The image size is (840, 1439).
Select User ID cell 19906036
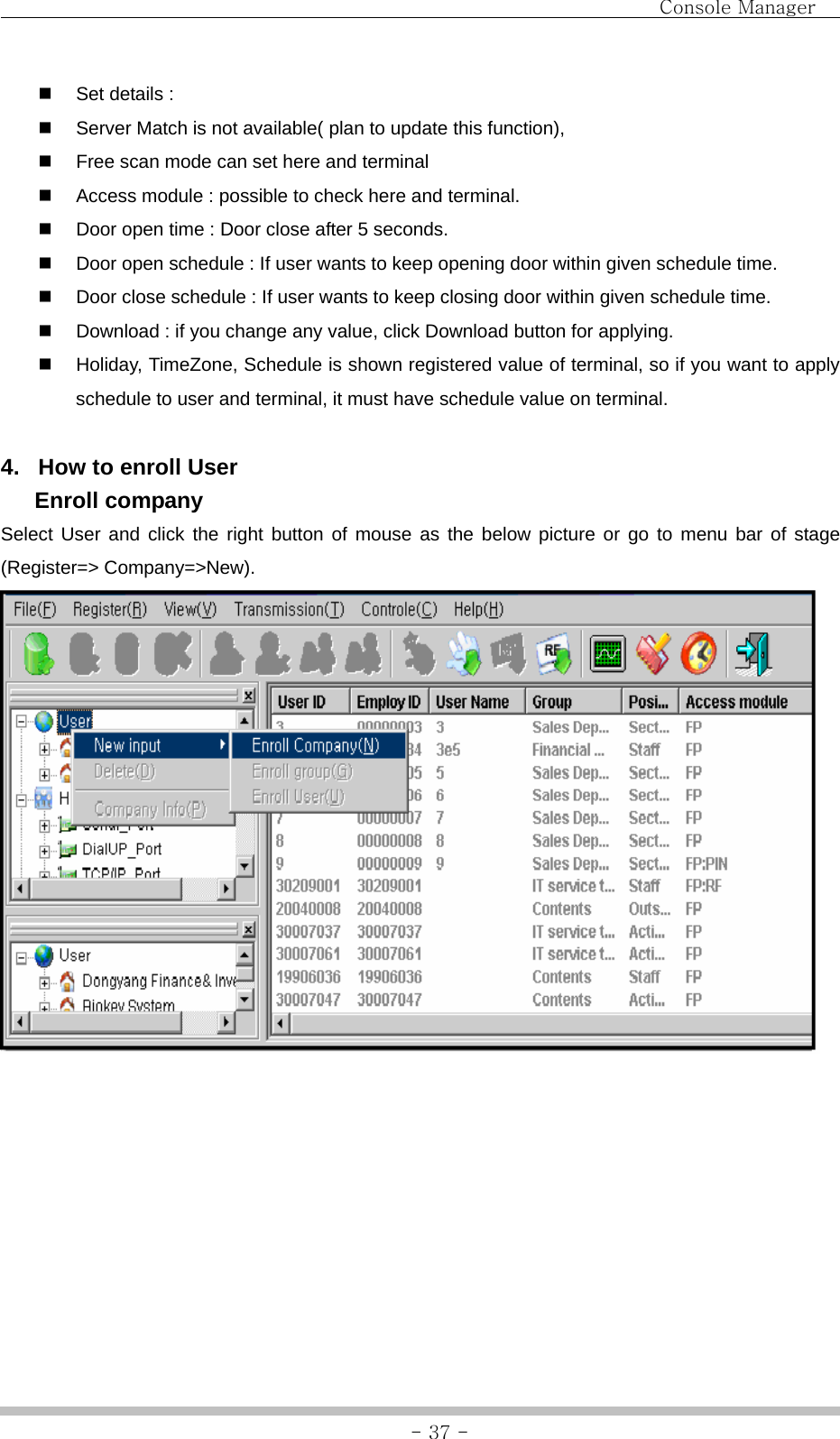pos(309,976)
